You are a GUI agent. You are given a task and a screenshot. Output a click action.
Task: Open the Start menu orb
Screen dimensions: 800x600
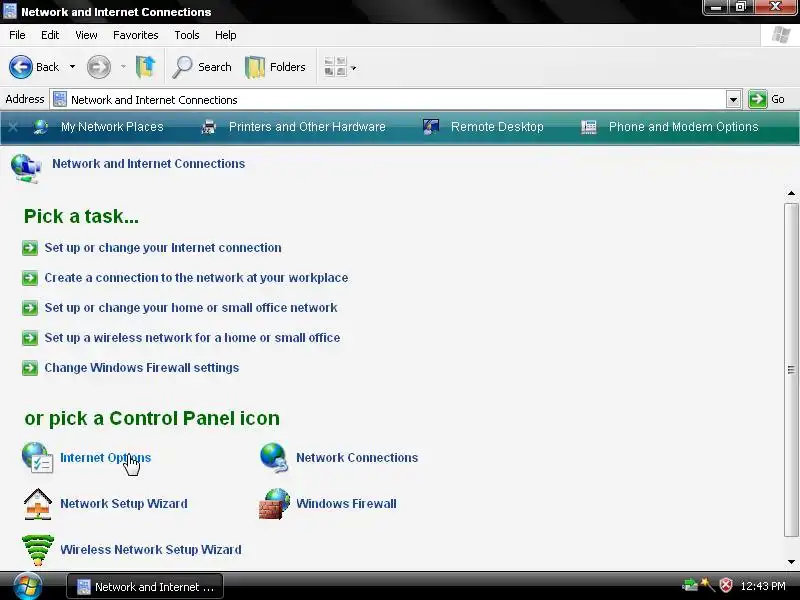point(28,586)
